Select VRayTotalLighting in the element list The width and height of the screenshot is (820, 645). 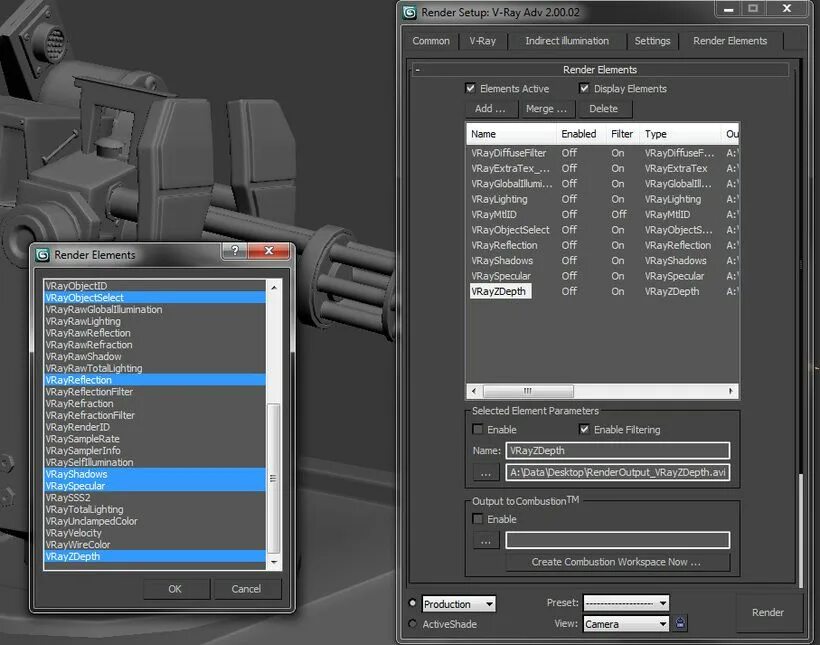point(155,509)
